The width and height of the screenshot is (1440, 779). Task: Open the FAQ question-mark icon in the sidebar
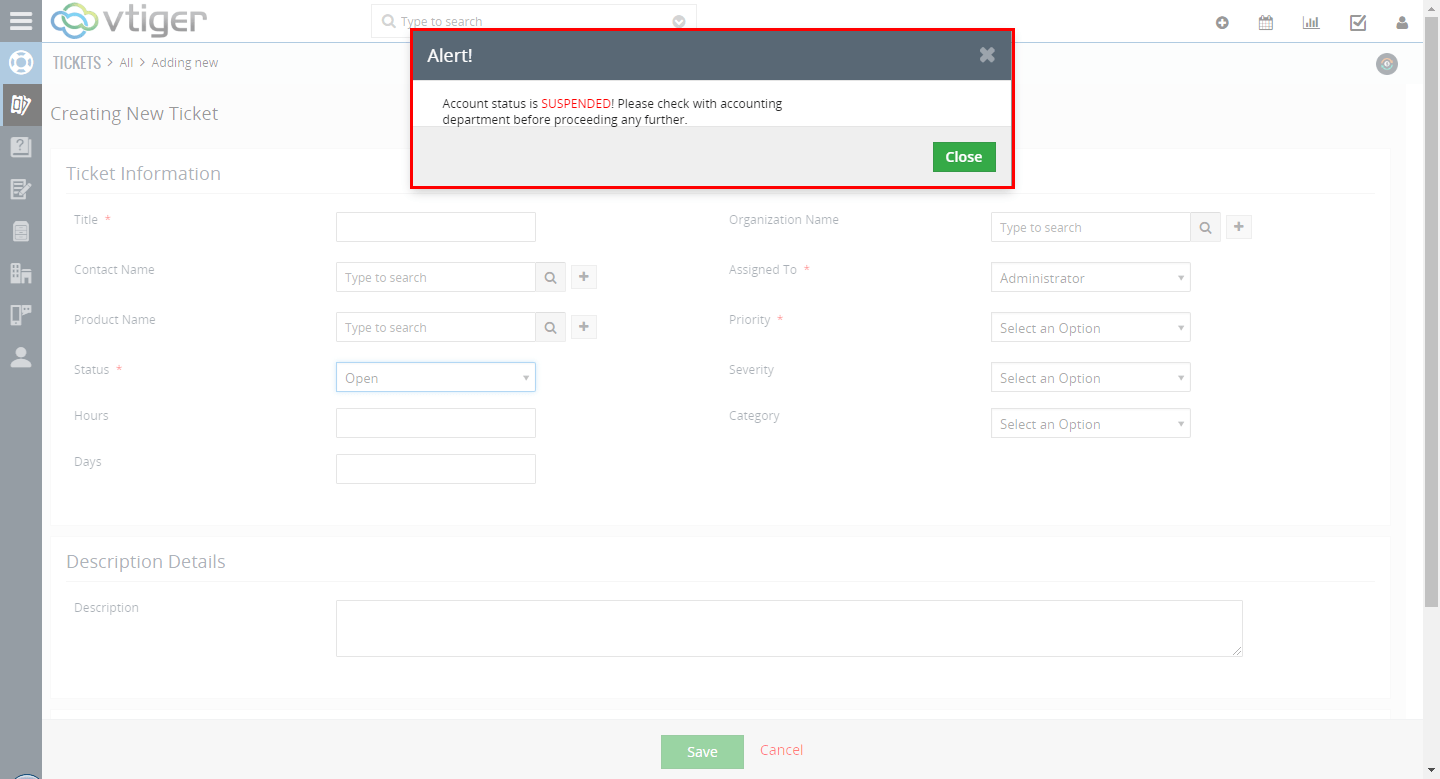(21, 146)
